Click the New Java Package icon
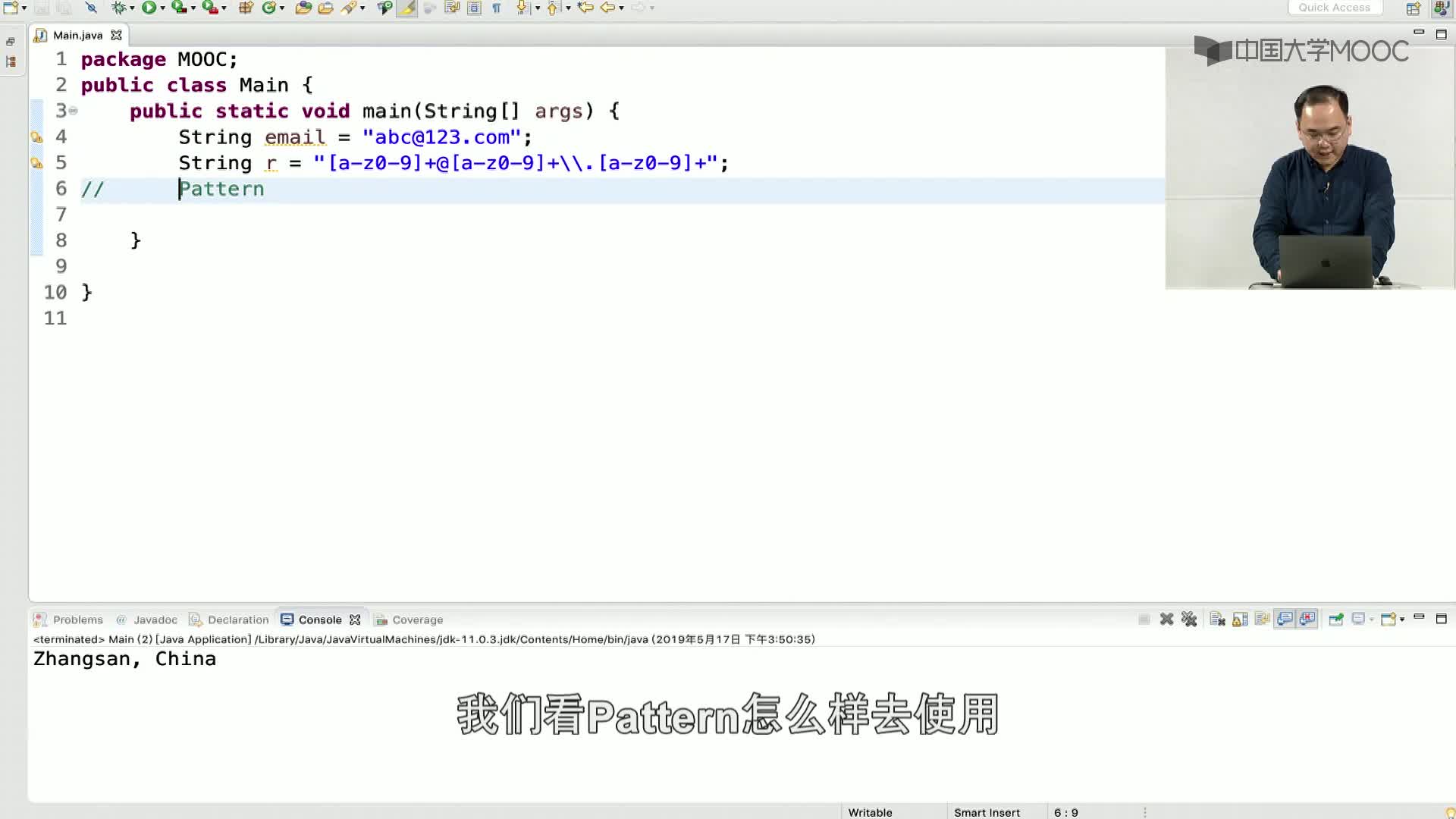The width and height of the screenshot is (1456, 819). pyautogui.click(x=246, y=8)
